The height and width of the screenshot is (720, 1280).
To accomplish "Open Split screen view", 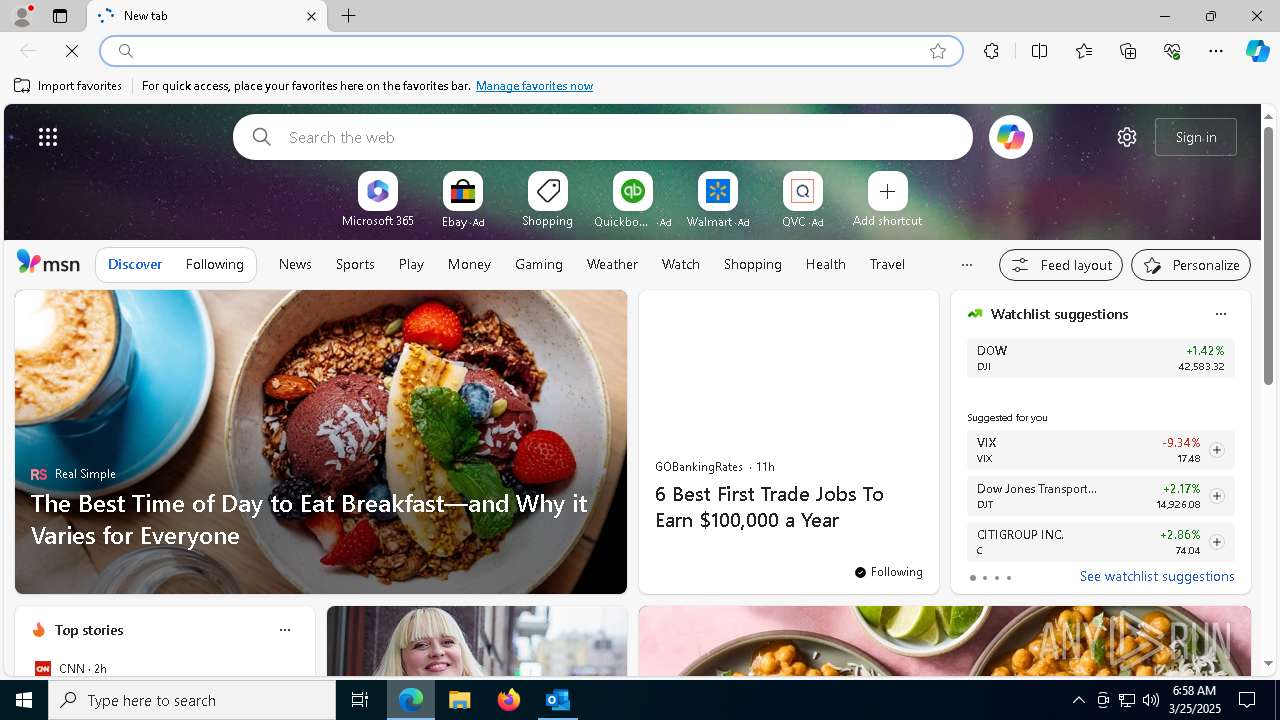I will (1039, 51).
